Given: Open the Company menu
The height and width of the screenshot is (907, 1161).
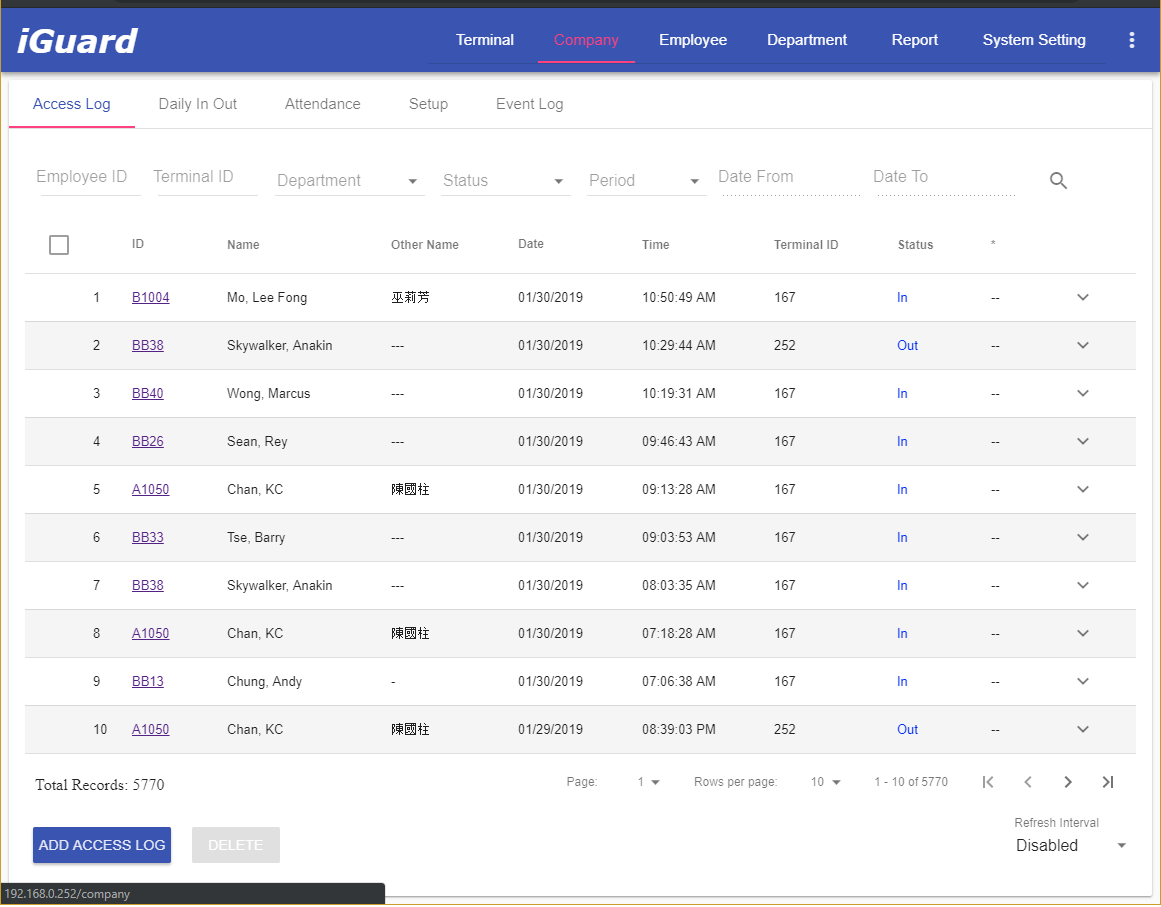Looking at the screenshot, I should [586, 40].
